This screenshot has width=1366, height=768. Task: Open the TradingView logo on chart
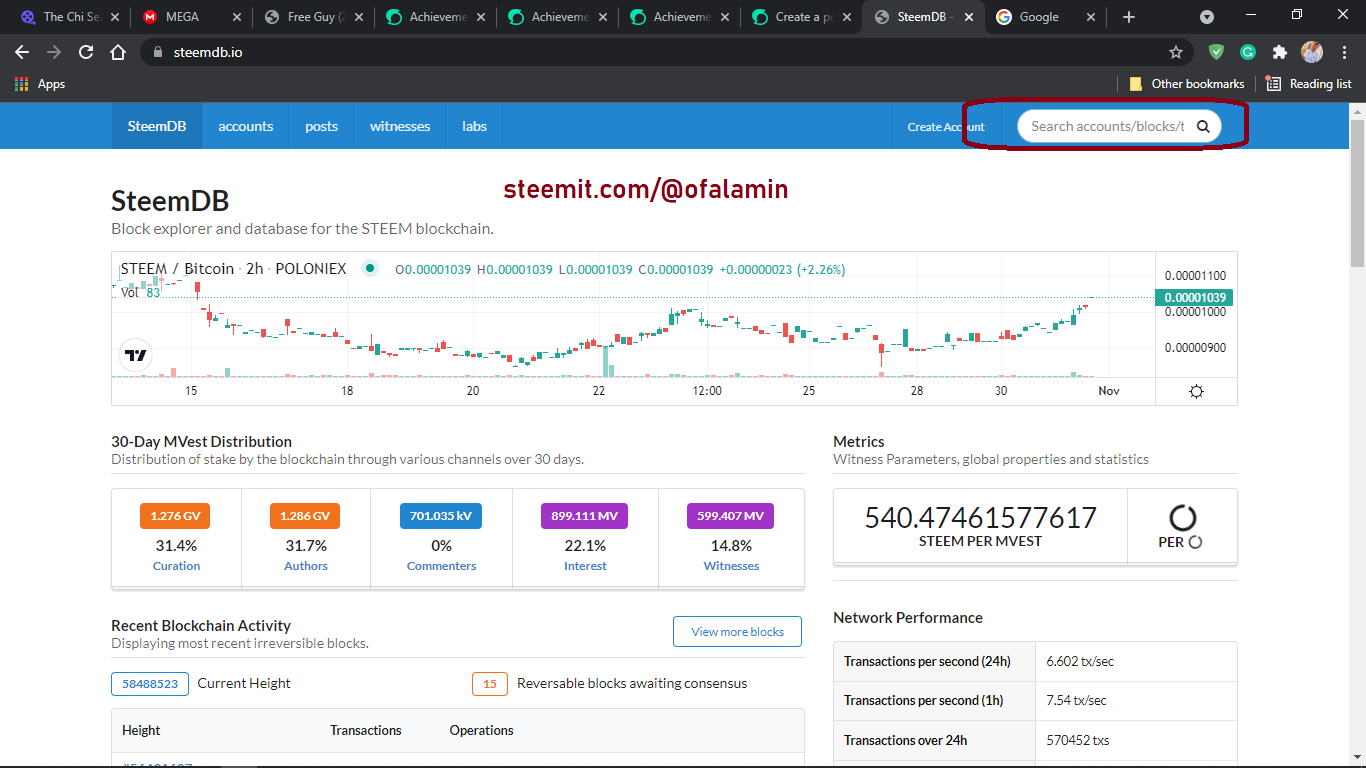tap(136, 355)
